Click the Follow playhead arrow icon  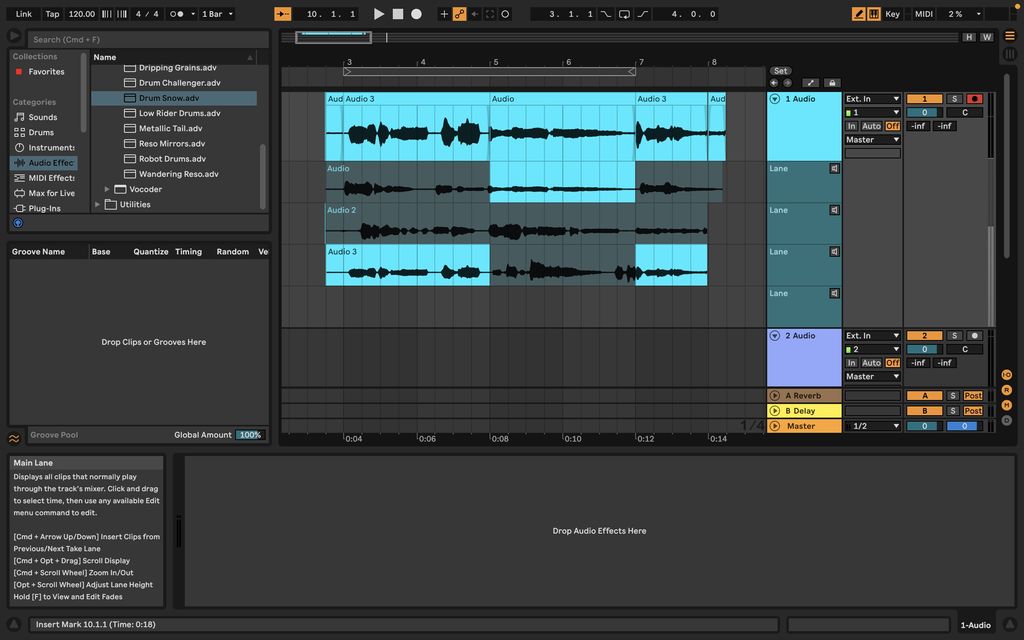pyautogui.click(x=281, y=13)
